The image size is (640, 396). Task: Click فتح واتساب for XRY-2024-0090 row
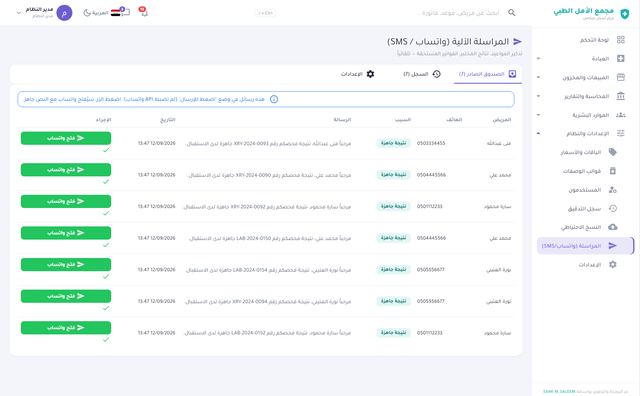click(x=66, y=169)
